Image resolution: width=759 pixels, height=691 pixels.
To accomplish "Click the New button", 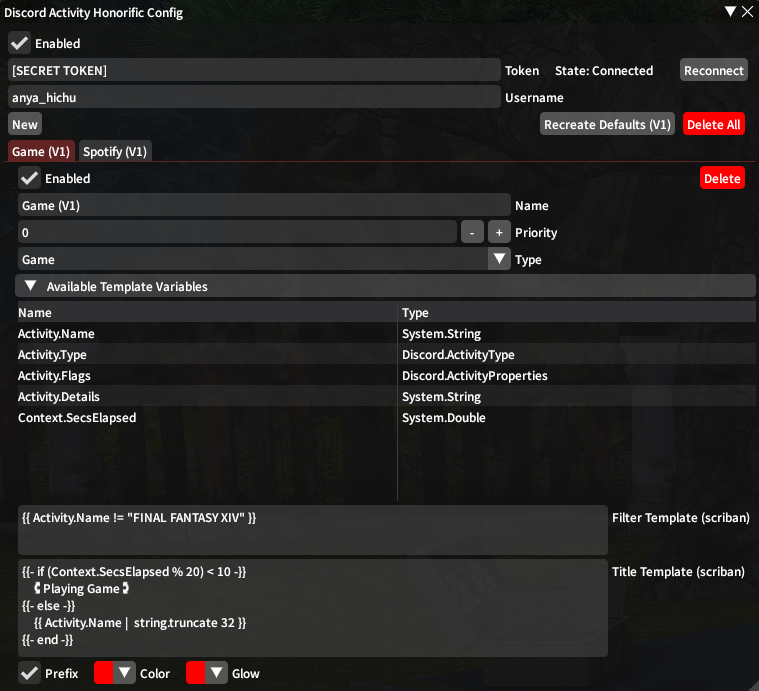I will [25, 124].
